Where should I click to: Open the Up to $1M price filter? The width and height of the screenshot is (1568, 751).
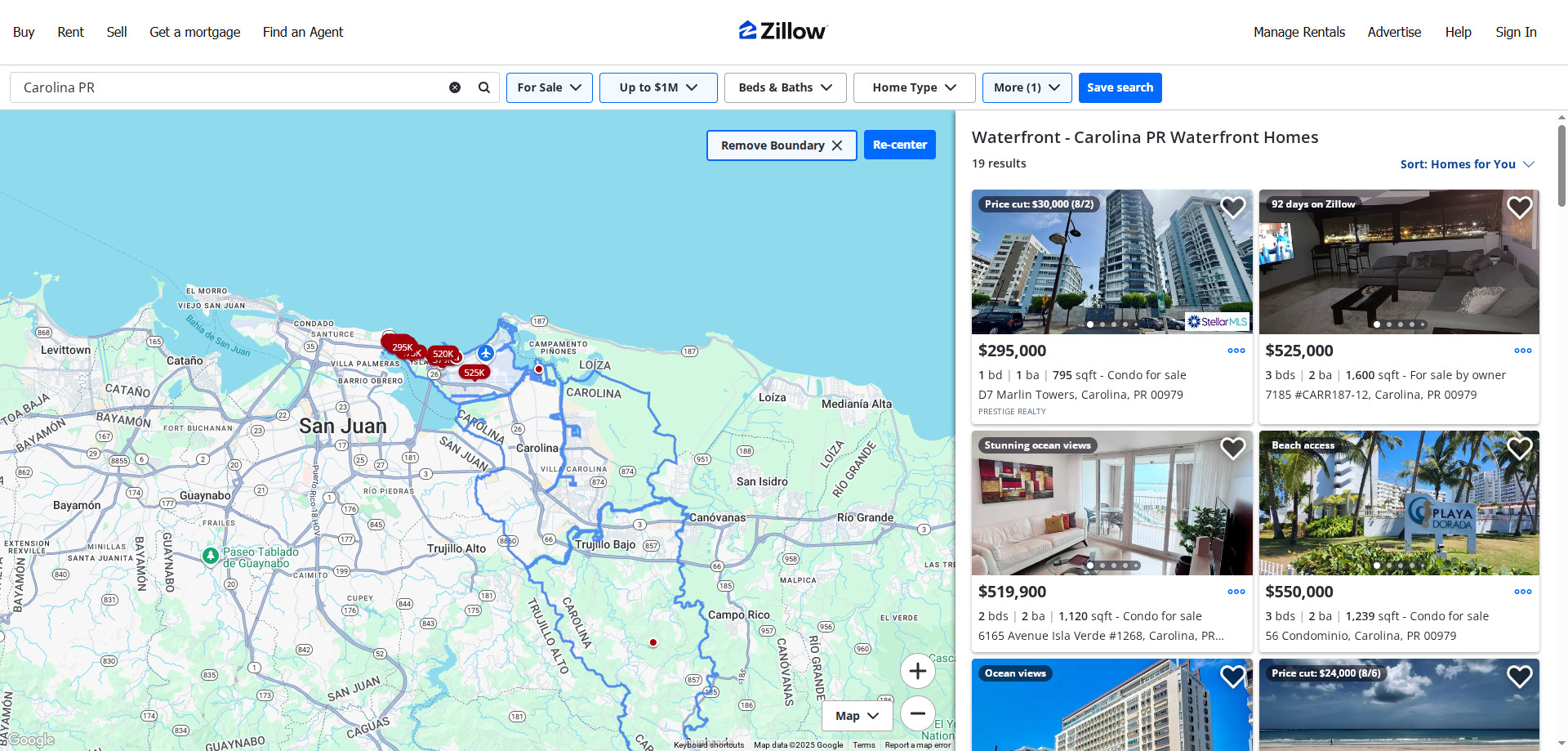click(x=658, y=87)
